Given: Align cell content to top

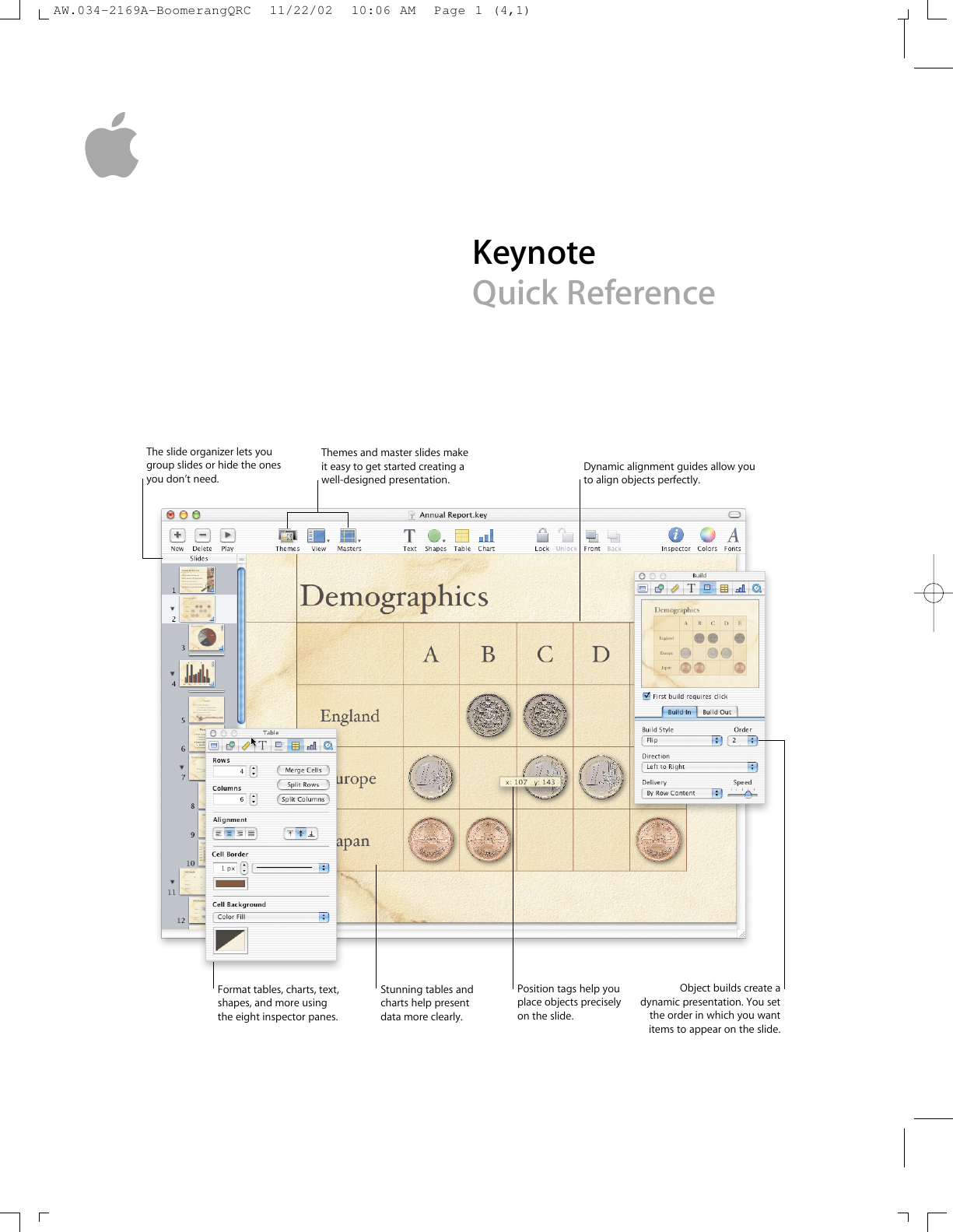Looking at the screenshot, I should 289,834.
